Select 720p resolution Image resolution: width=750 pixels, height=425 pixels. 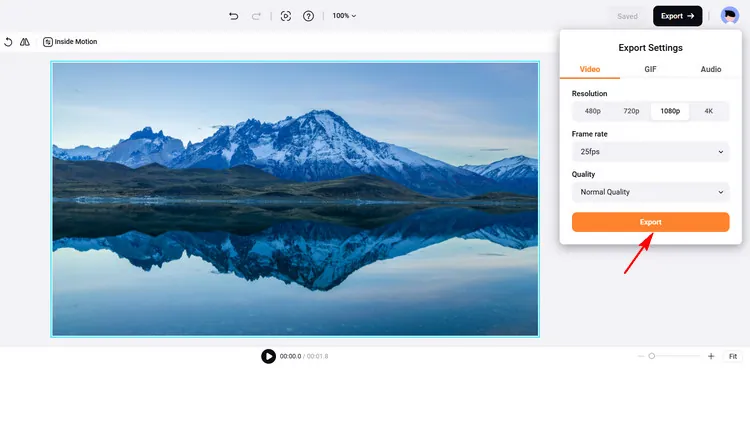pyautogui.click(x=631, y=111)
